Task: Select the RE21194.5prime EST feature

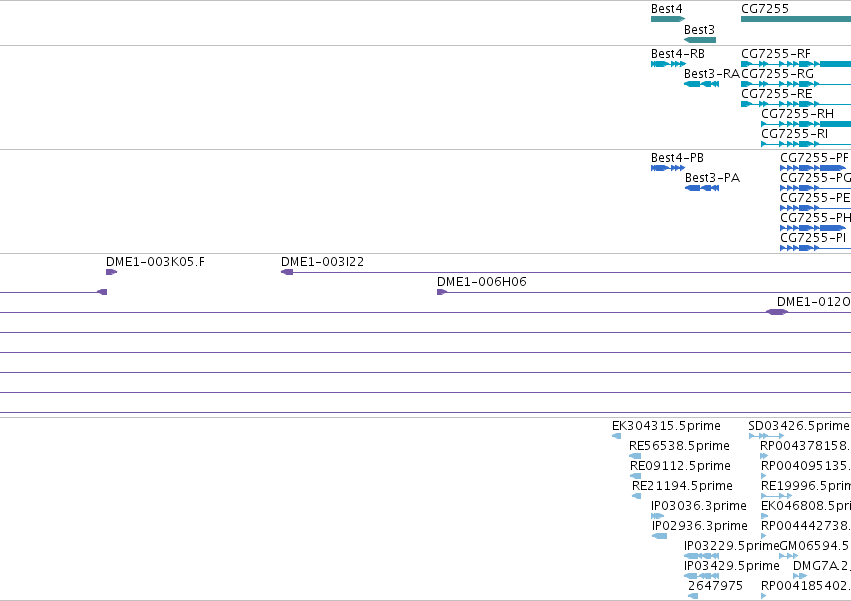Action: pos(636,496)
